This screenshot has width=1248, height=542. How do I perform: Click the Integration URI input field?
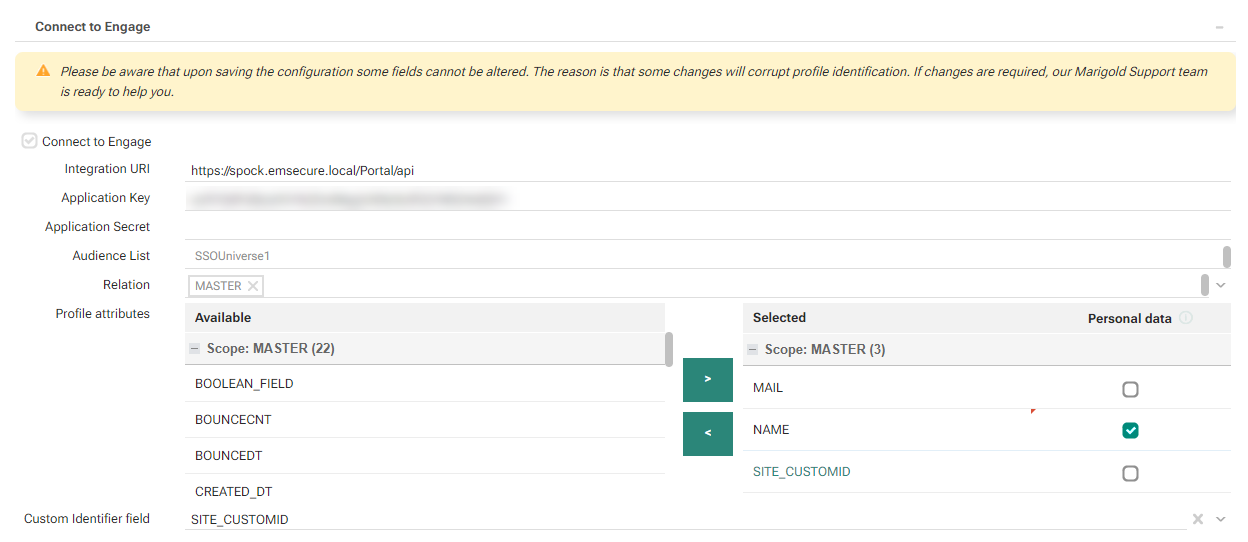point(700,171)
